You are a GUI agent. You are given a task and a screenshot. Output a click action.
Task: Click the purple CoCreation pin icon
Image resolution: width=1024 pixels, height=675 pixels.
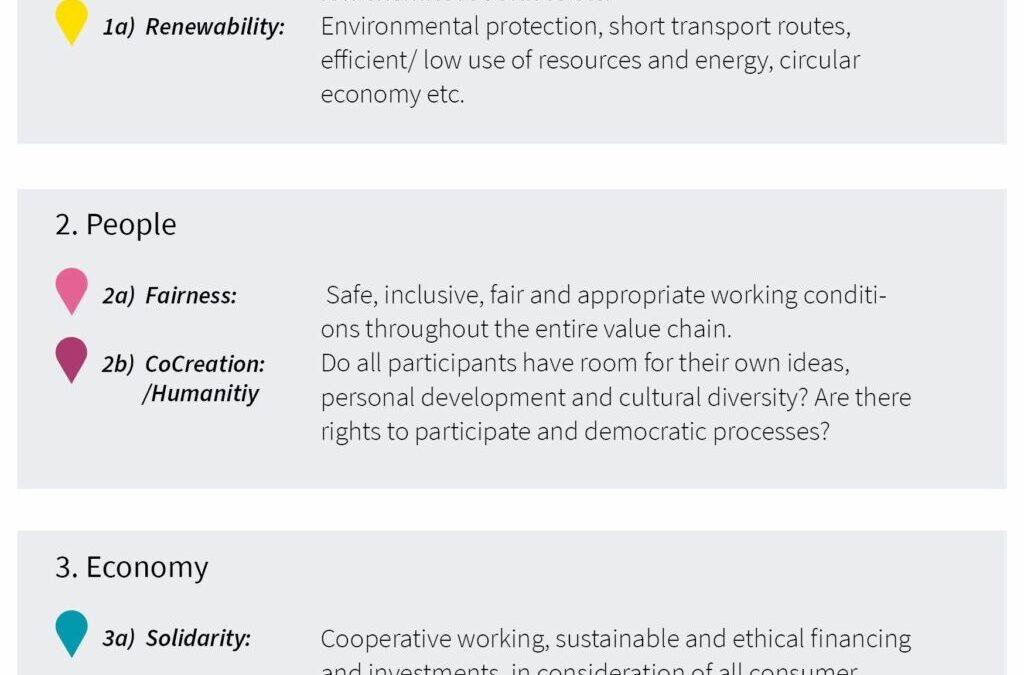point(71,360)
